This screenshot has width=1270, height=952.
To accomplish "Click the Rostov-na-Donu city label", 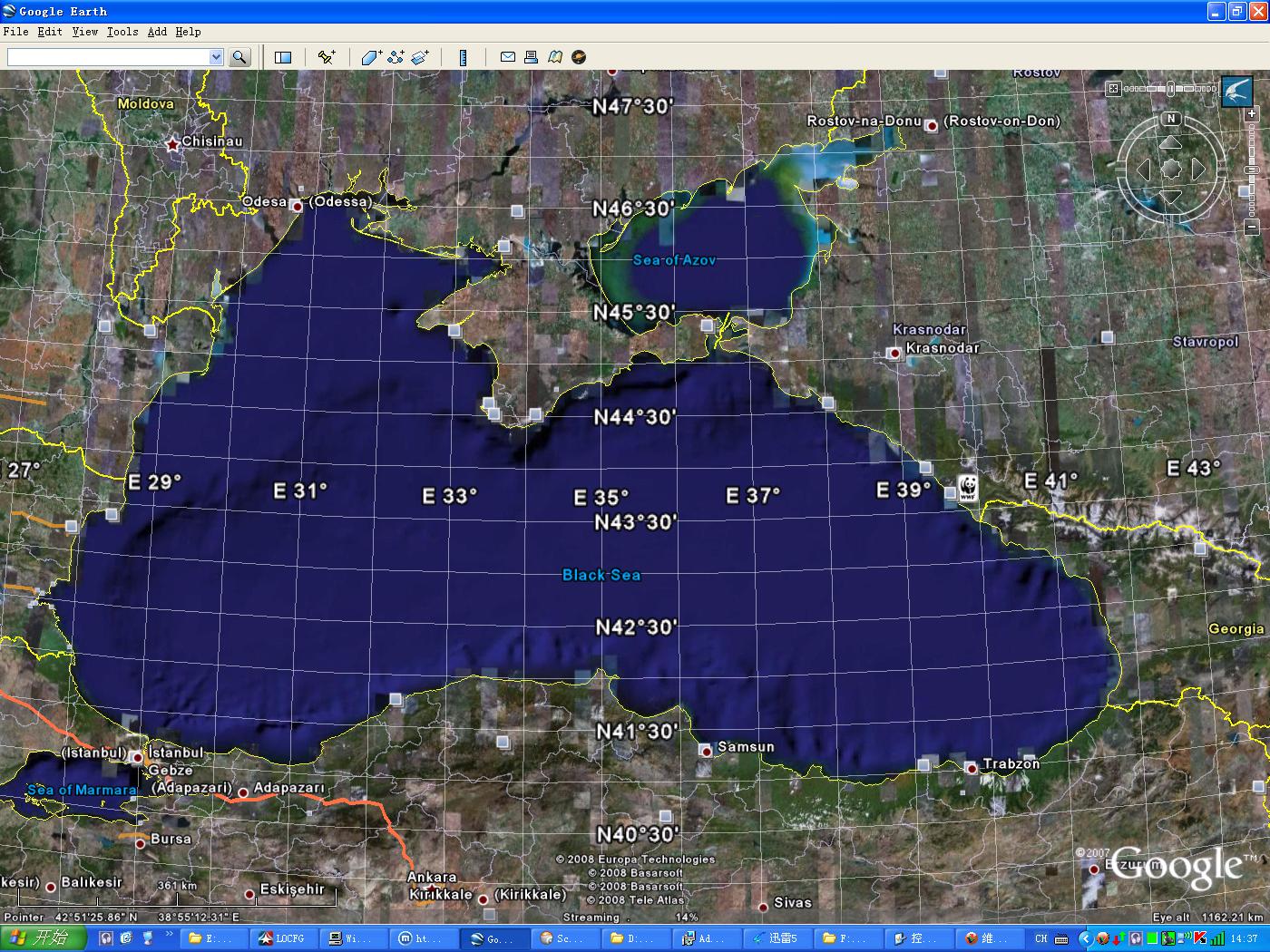I will pyautogui.click(x=865, y=121).
